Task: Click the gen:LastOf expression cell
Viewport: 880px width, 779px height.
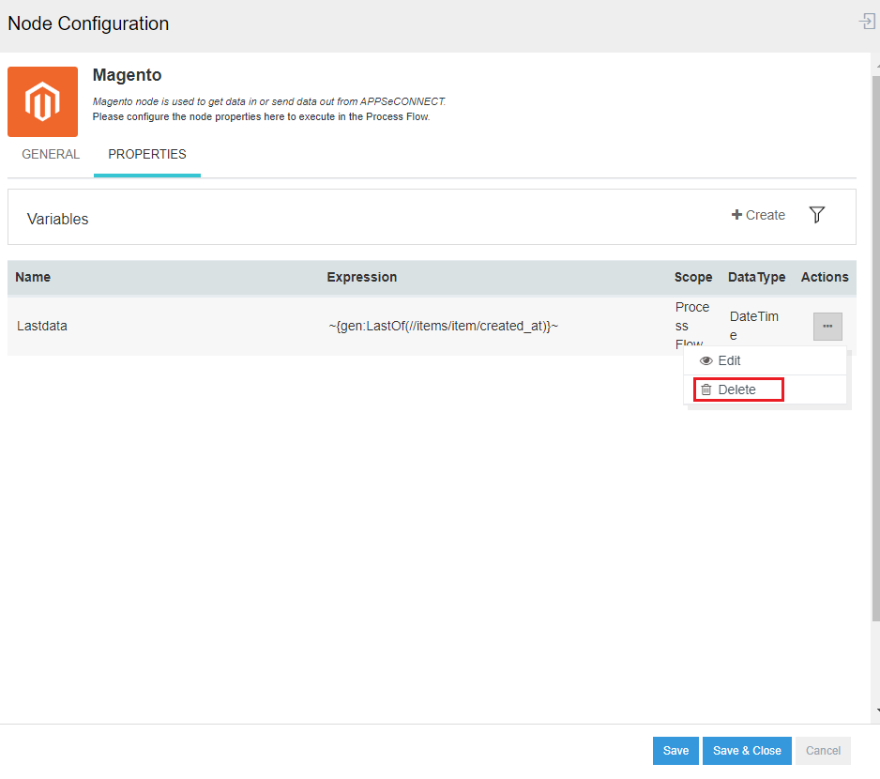Action: 443,326
